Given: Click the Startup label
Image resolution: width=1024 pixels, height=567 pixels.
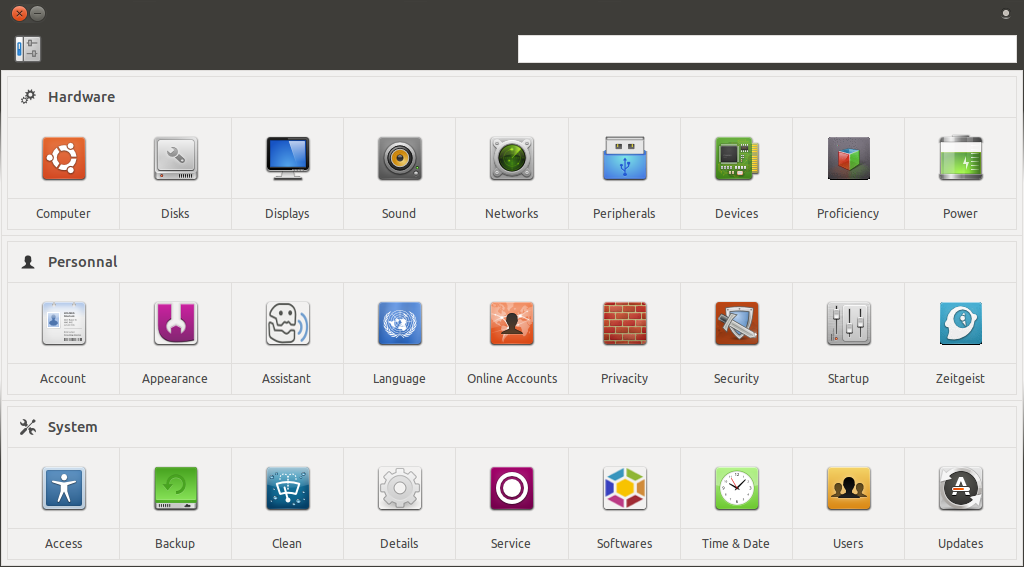Looking at the screenshot, I should [848, 379].
